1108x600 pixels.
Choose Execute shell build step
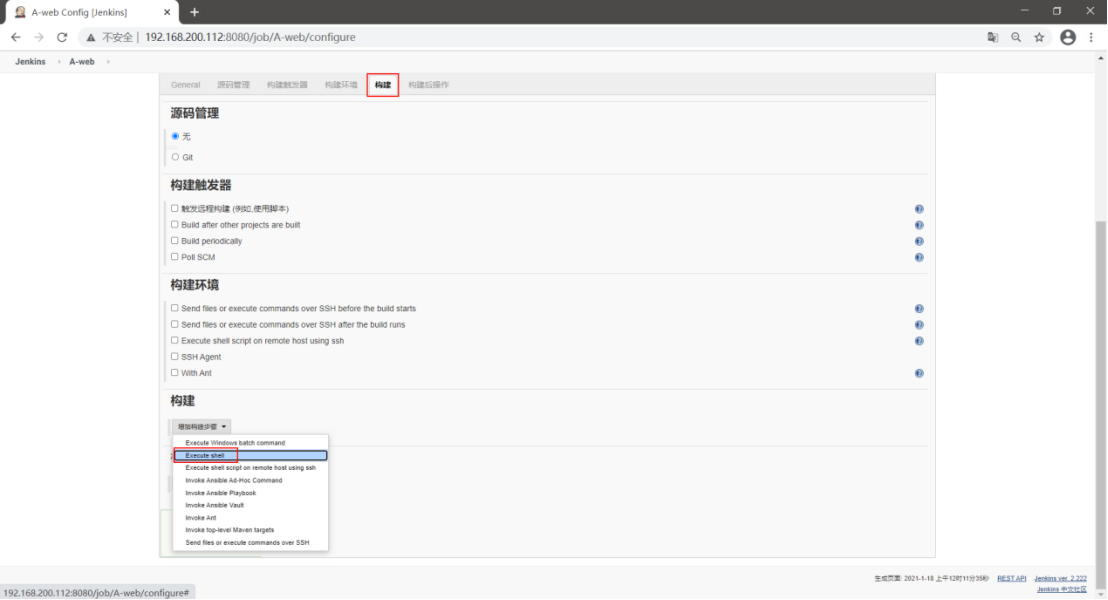point(250,456)
